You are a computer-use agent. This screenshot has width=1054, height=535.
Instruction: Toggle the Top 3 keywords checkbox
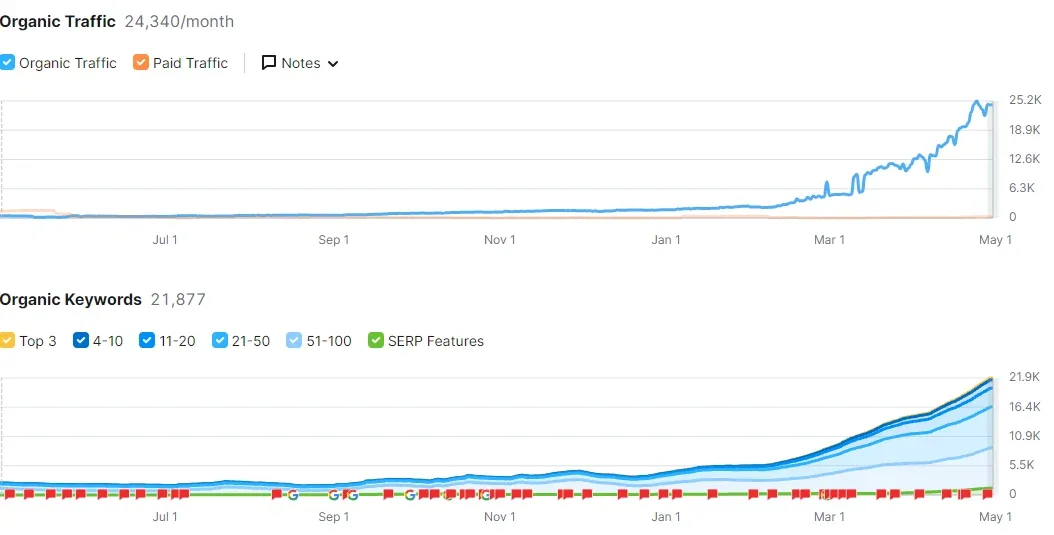coord(7,340)
